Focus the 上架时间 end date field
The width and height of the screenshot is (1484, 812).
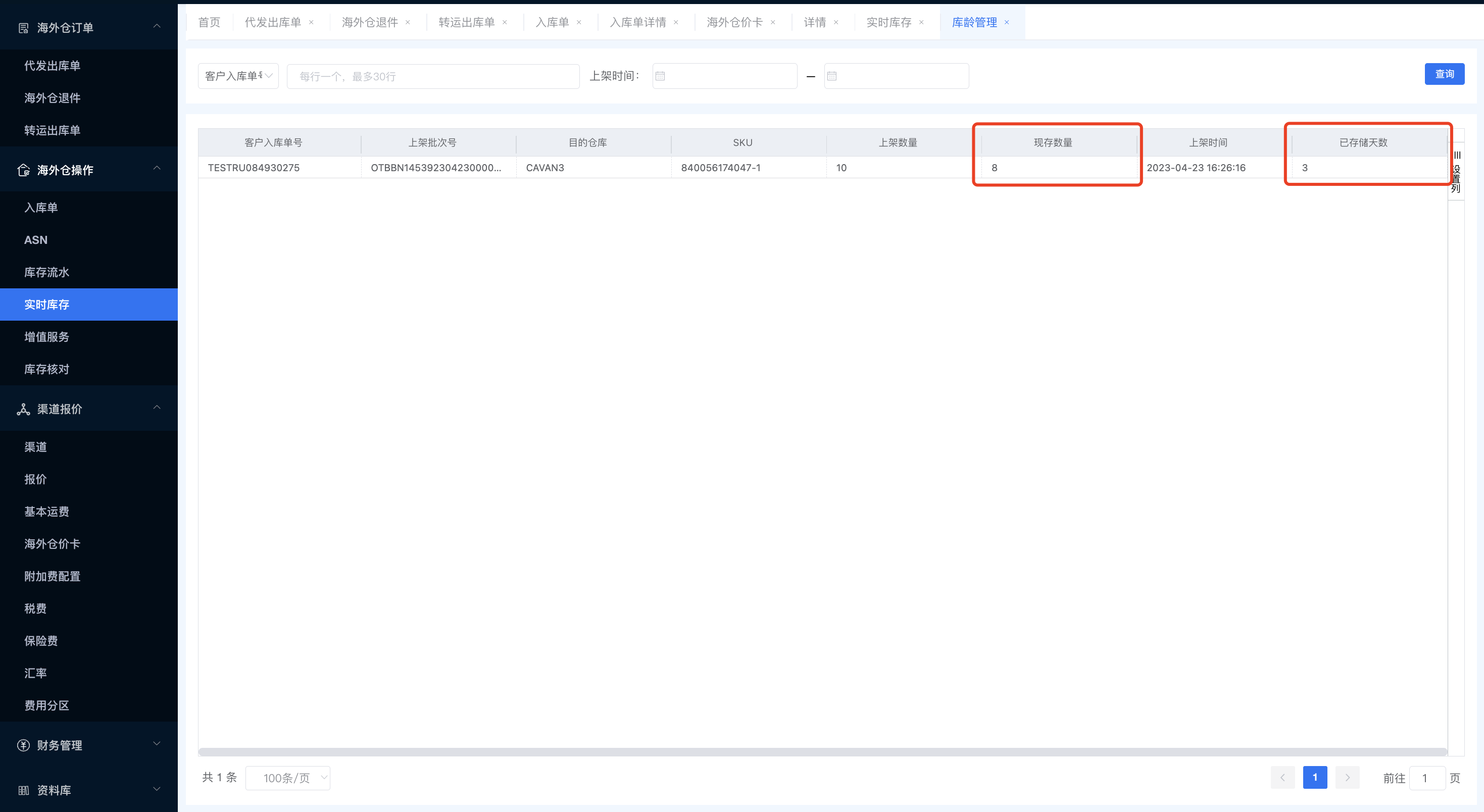[897, 76]
